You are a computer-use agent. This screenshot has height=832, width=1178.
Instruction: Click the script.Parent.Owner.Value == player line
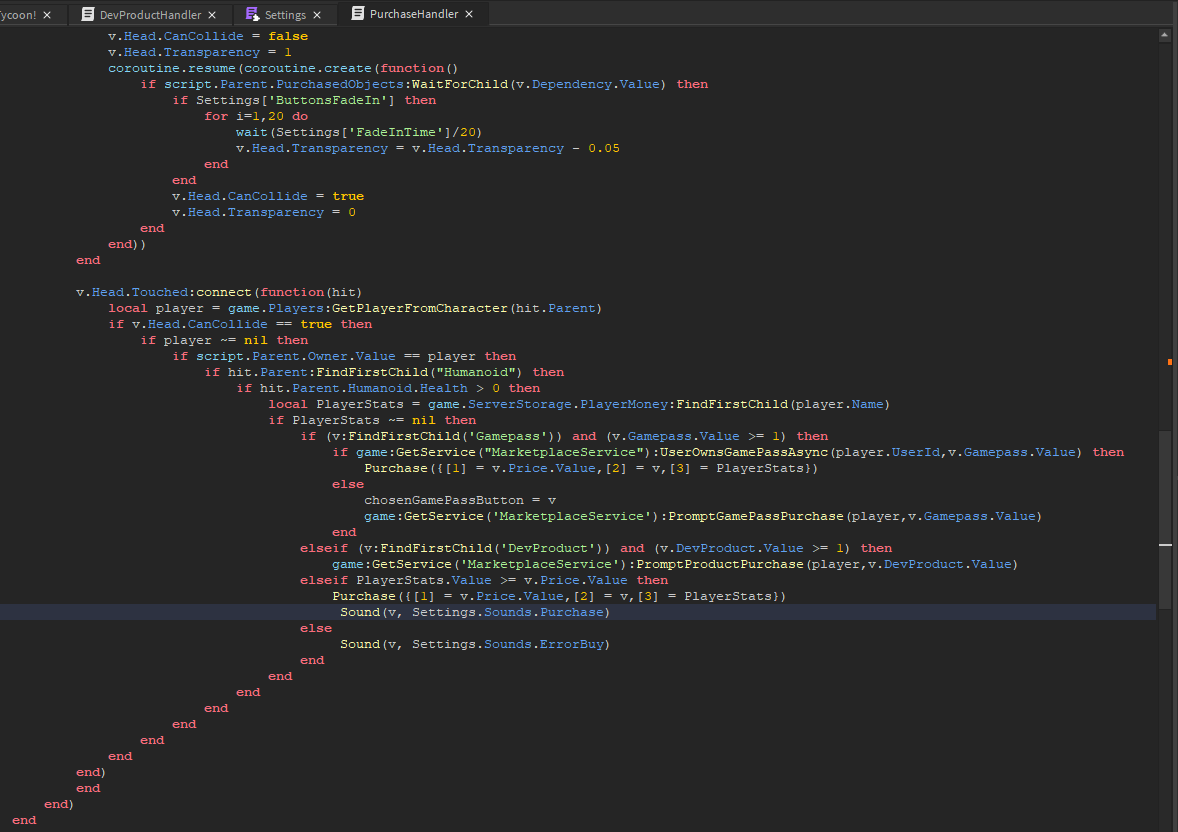point(345,356)
